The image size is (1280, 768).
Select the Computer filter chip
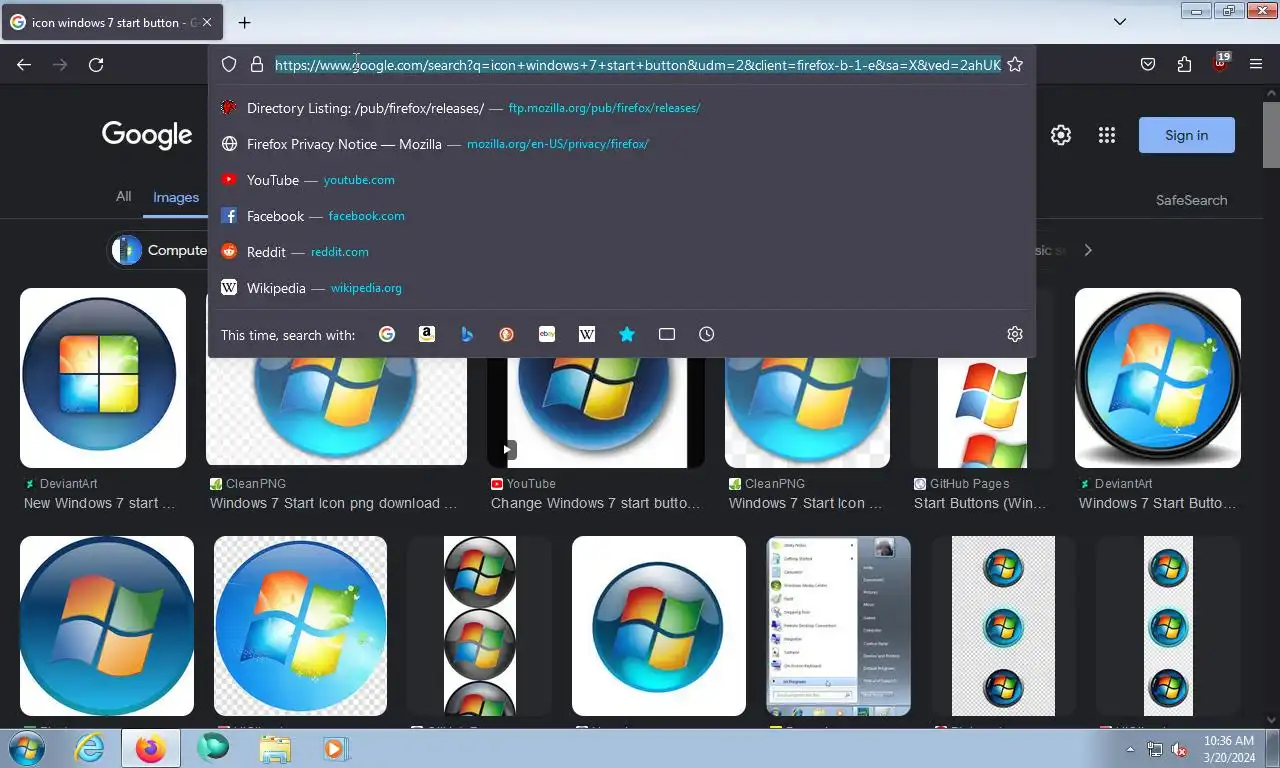pyautogui.click(x=158, y=250)
